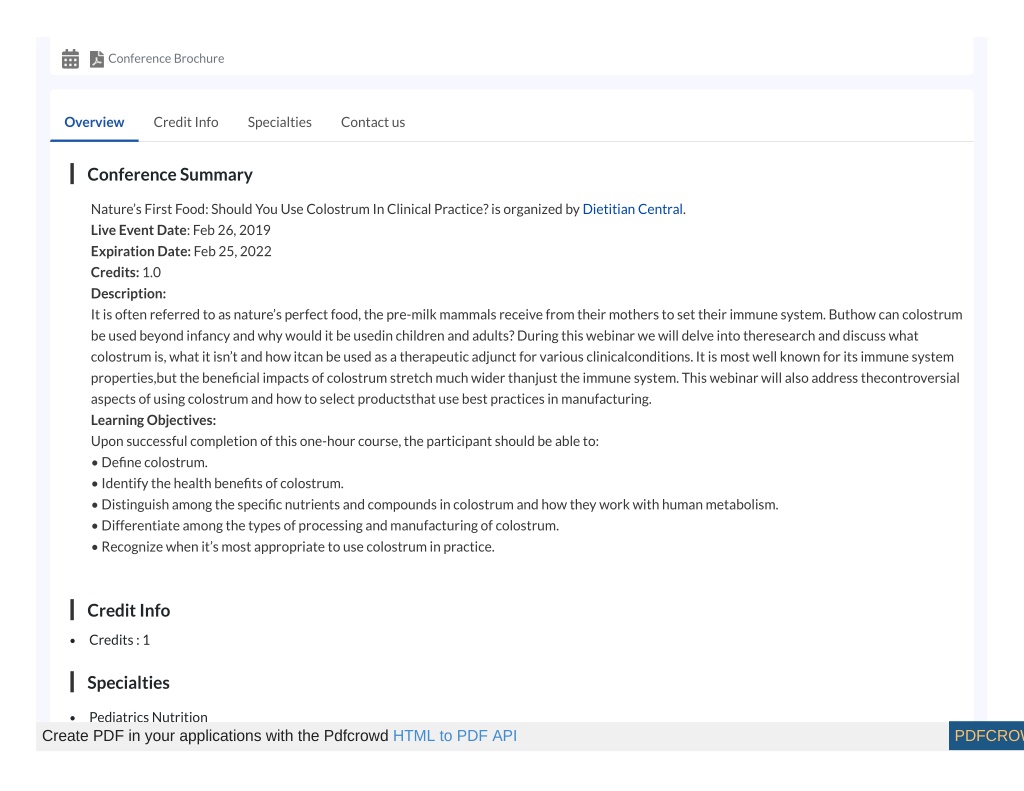Viewport: 1024px width, 791px height.
Task: Click the Specialties section heading
Action: pos(128,683)
